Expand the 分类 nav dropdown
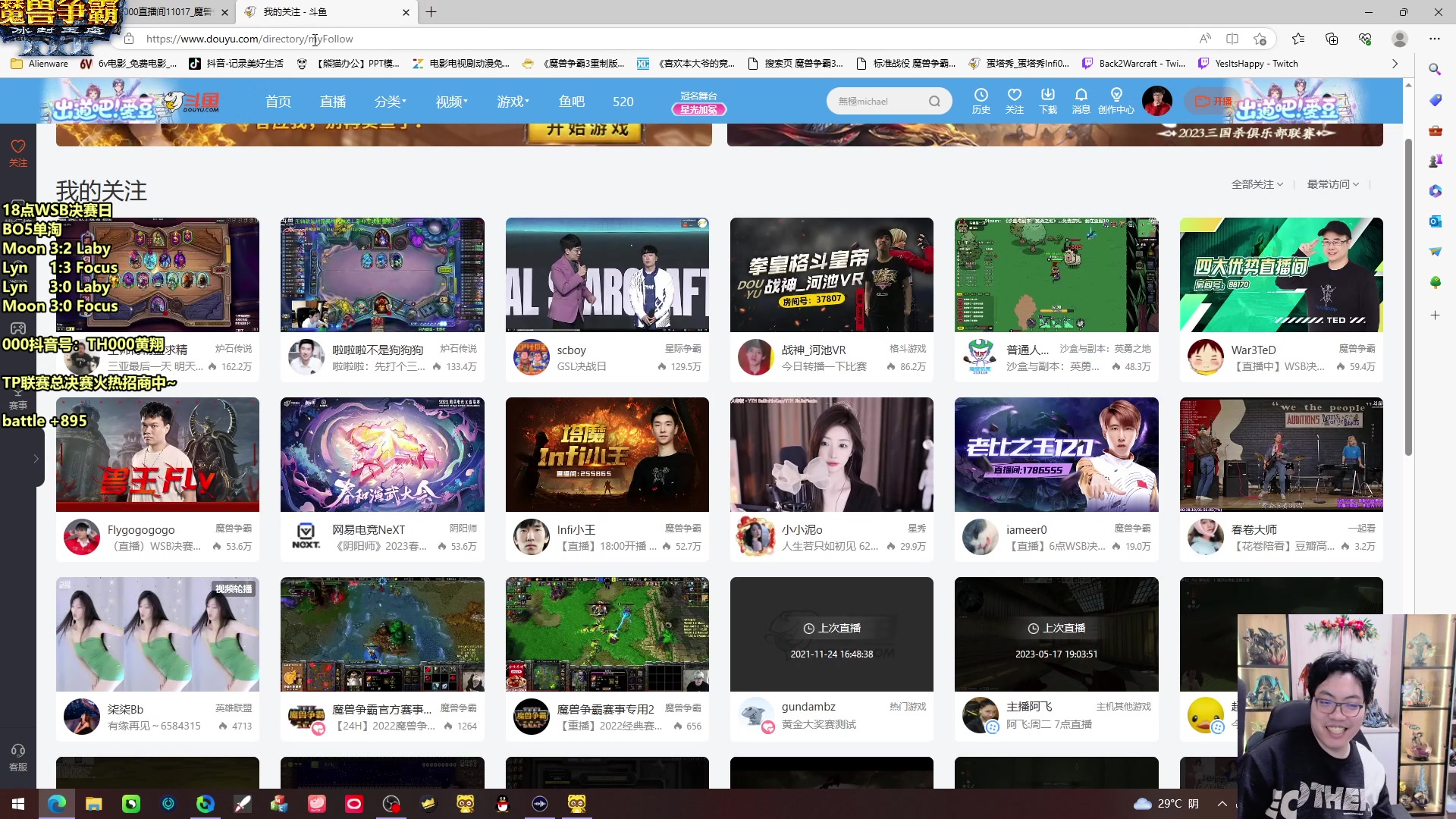1456x819 pixels. (x=391, y=102)
